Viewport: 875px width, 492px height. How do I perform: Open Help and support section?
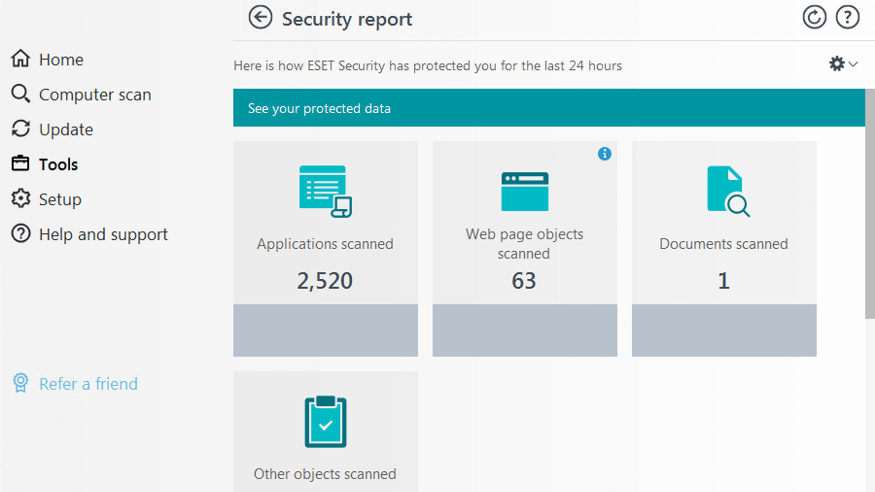(x=102, y=235)
